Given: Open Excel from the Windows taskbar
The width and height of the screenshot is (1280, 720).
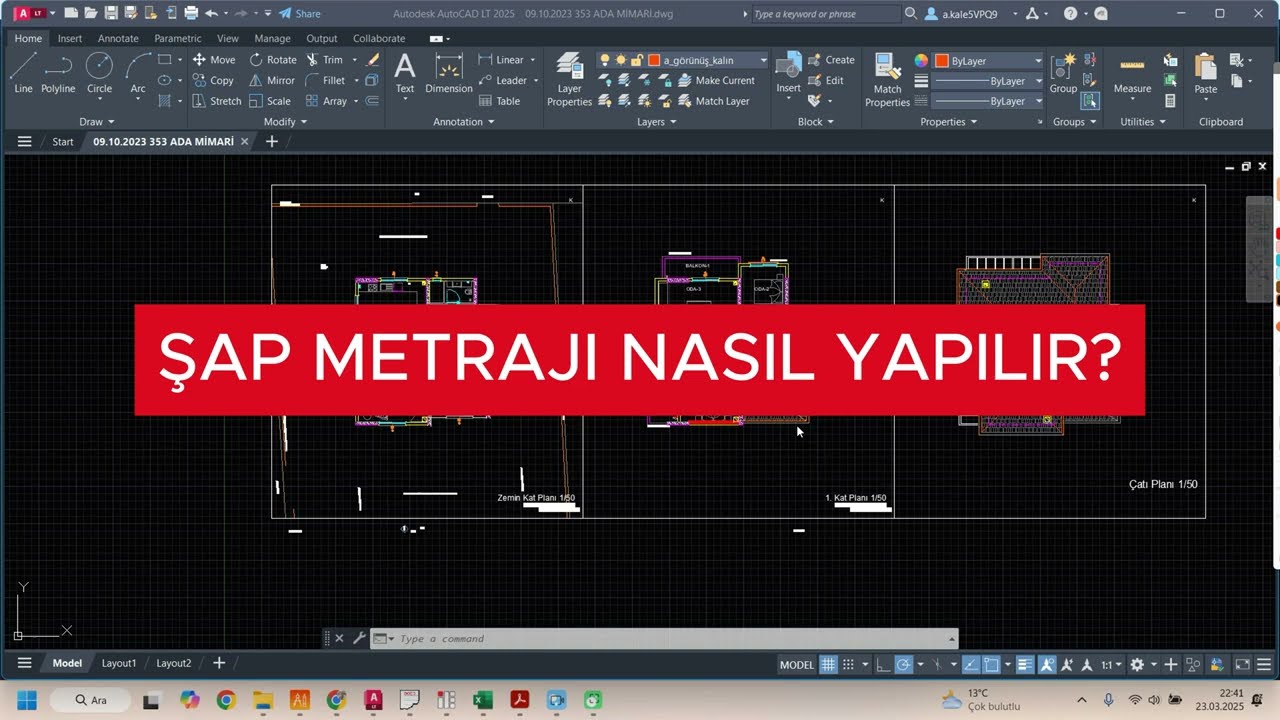Looking at the screenshot, I should pos(483,700).
